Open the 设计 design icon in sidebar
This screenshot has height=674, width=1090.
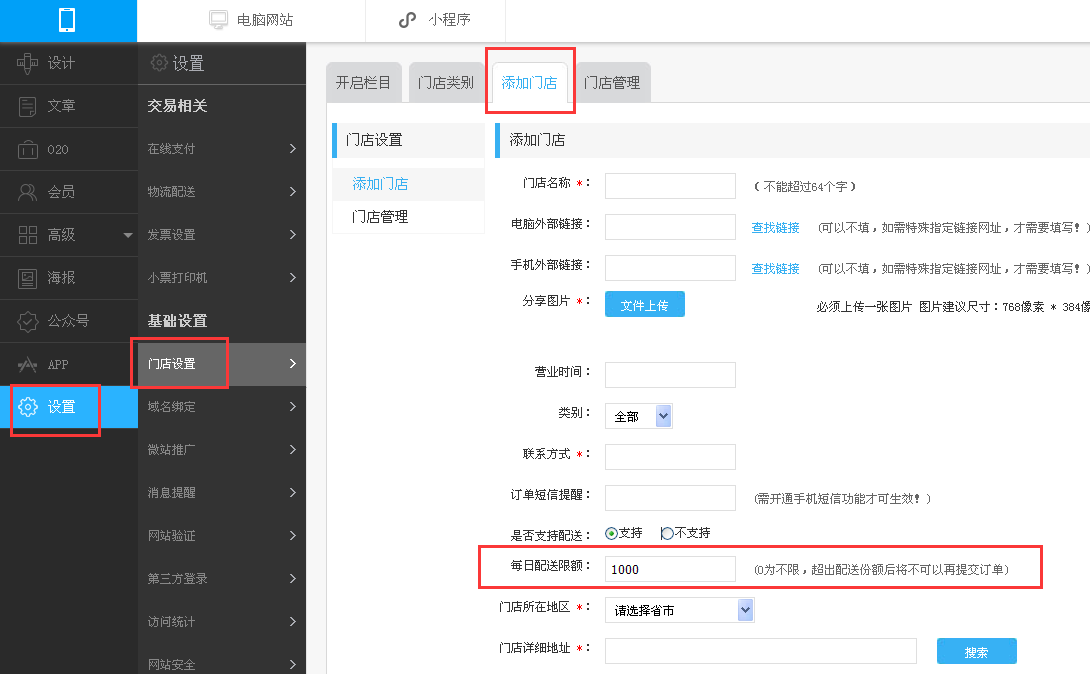coord(27,63)
